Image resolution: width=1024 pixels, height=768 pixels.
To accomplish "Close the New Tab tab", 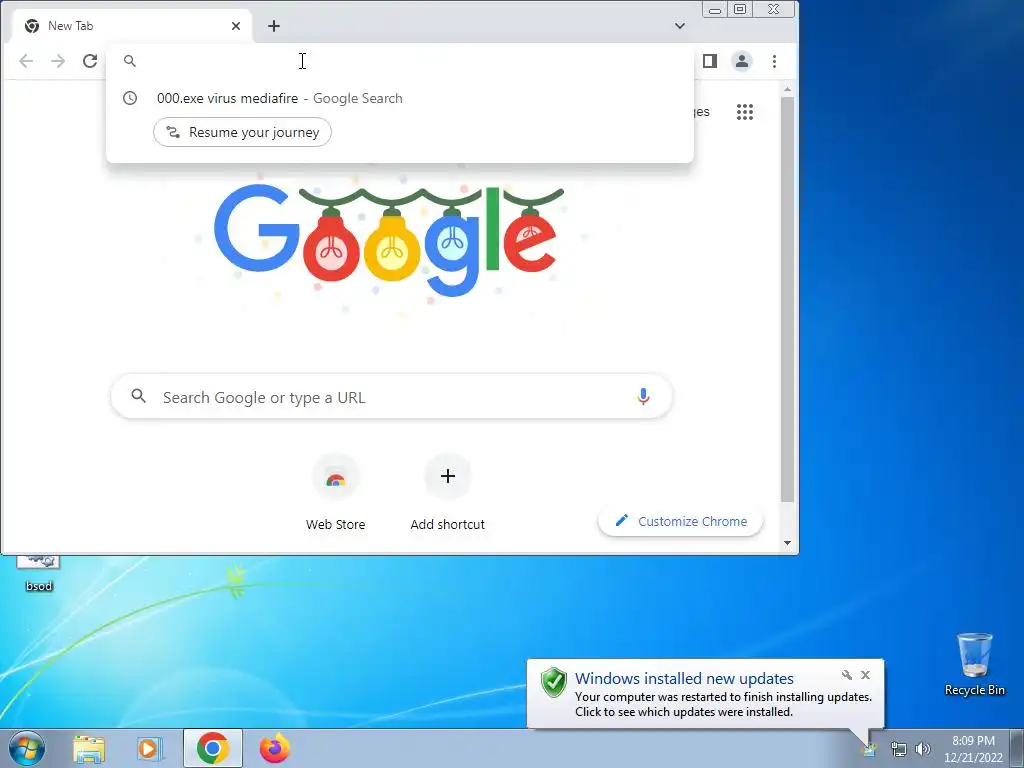I will click(x=236, y=26).
